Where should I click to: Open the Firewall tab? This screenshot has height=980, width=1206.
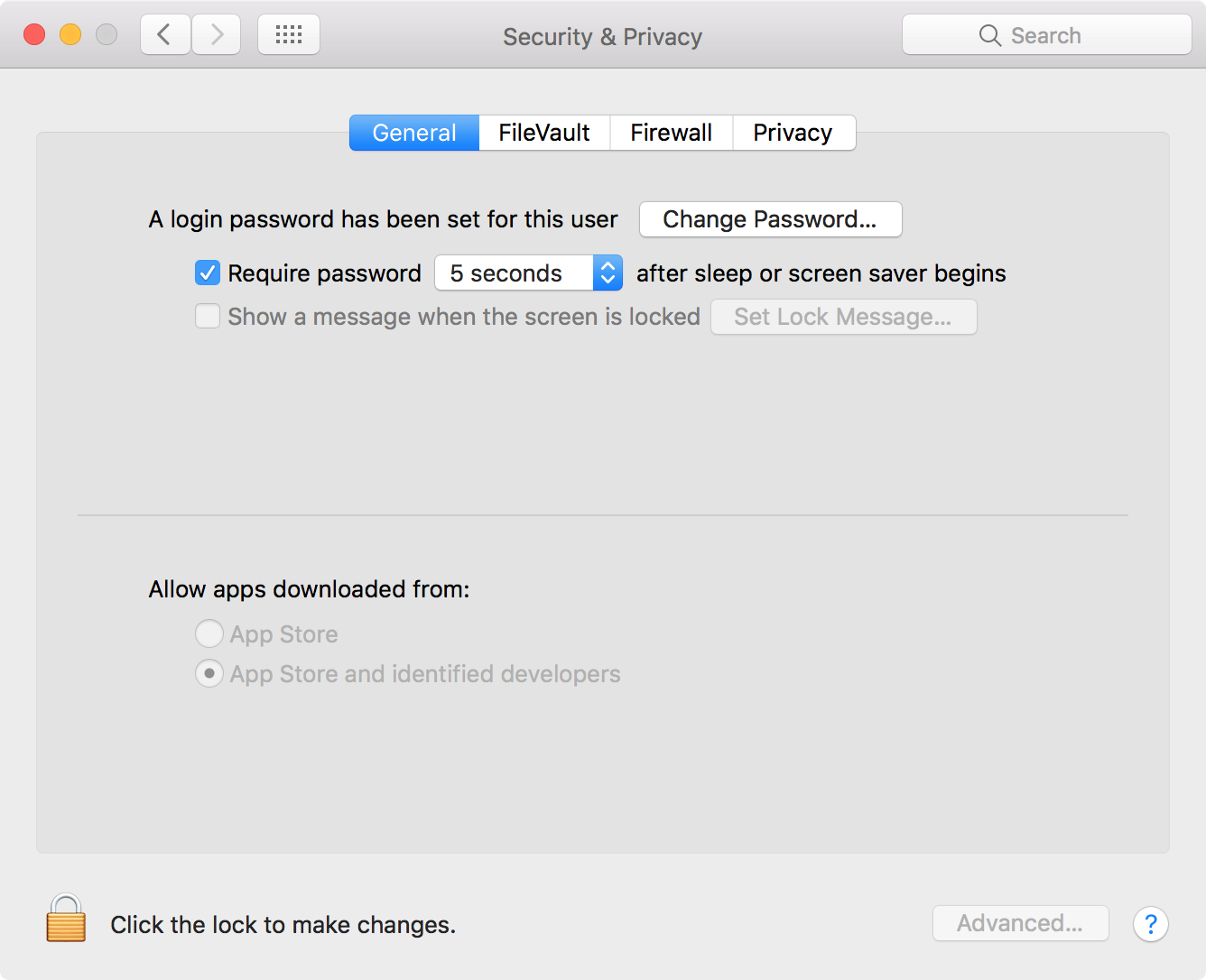[672, 133]
